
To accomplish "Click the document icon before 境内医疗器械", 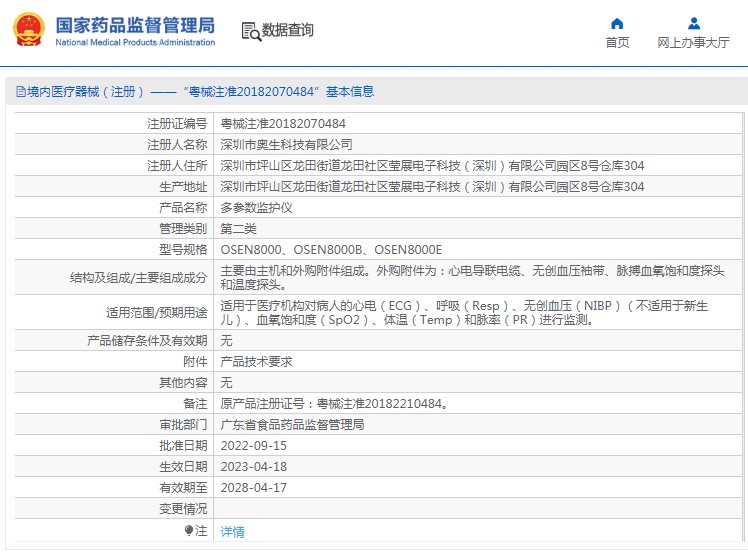I will (21, 92).
